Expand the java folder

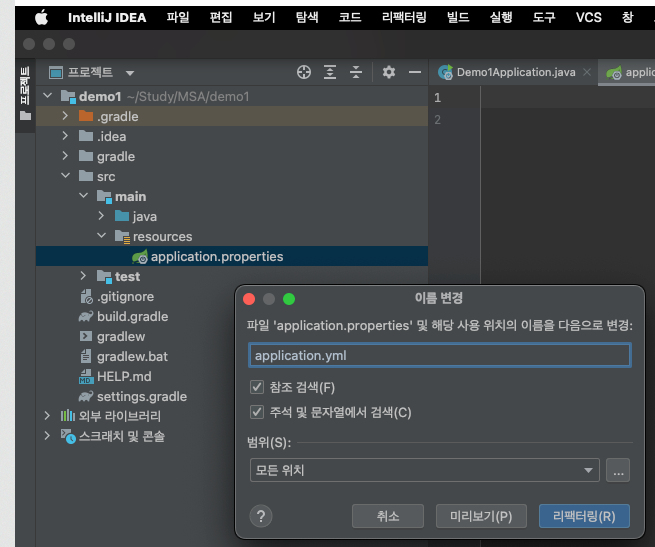101,216
